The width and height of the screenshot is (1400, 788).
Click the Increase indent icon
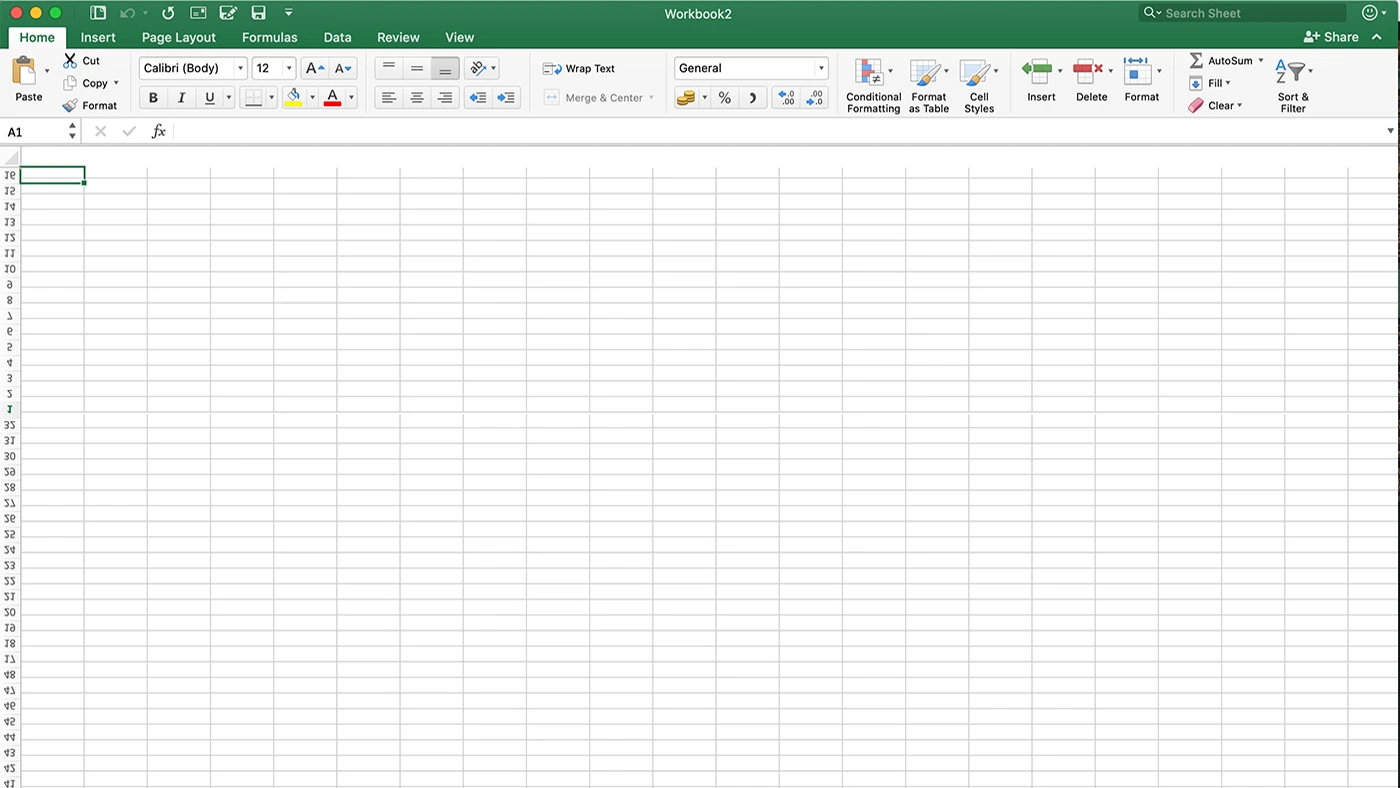506,98
